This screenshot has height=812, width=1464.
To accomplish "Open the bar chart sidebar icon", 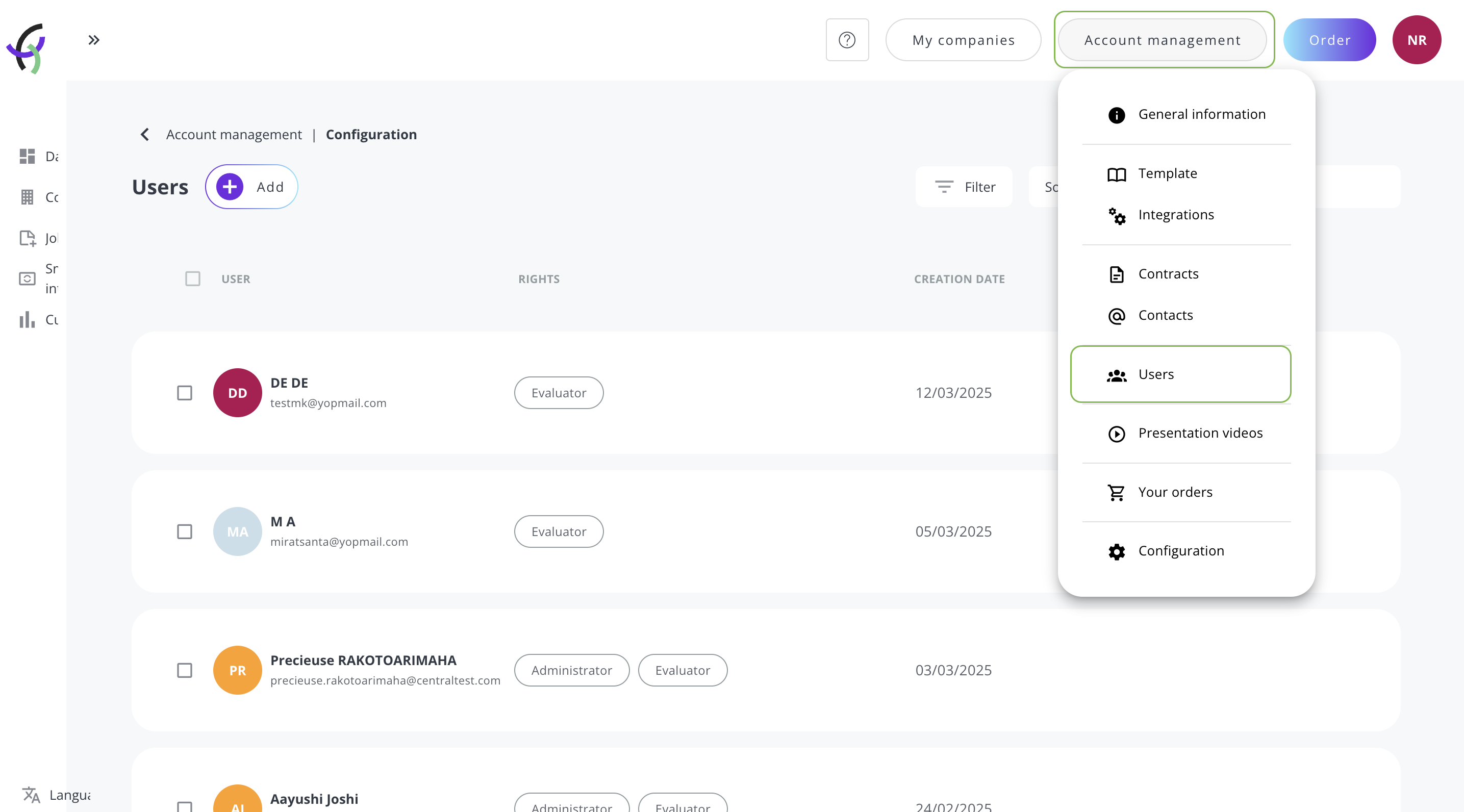I will 27,319.
